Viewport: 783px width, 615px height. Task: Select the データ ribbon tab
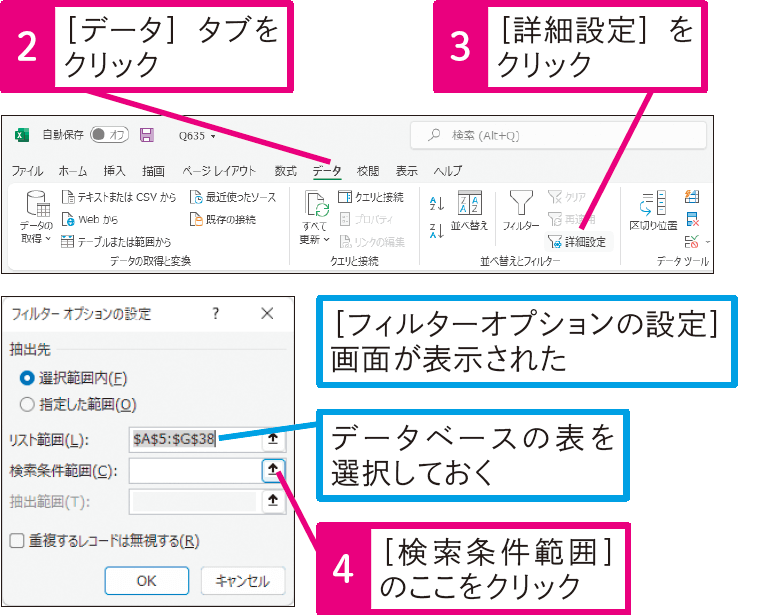pyautogui.click(x=327, y=171)
